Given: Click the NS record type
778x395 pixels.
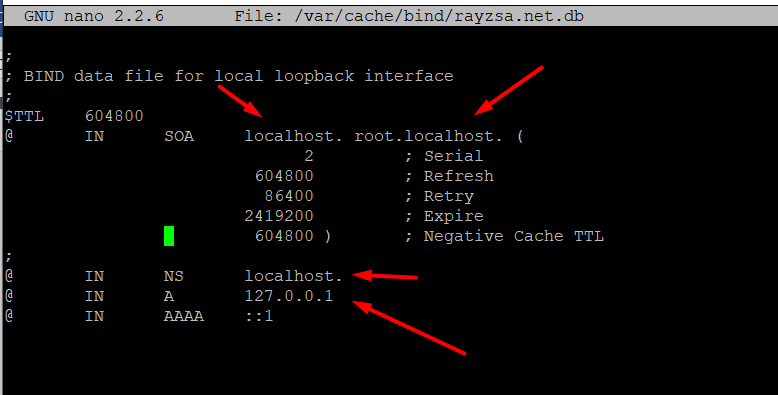Looking at the screenshot, I should pos(174,276).
